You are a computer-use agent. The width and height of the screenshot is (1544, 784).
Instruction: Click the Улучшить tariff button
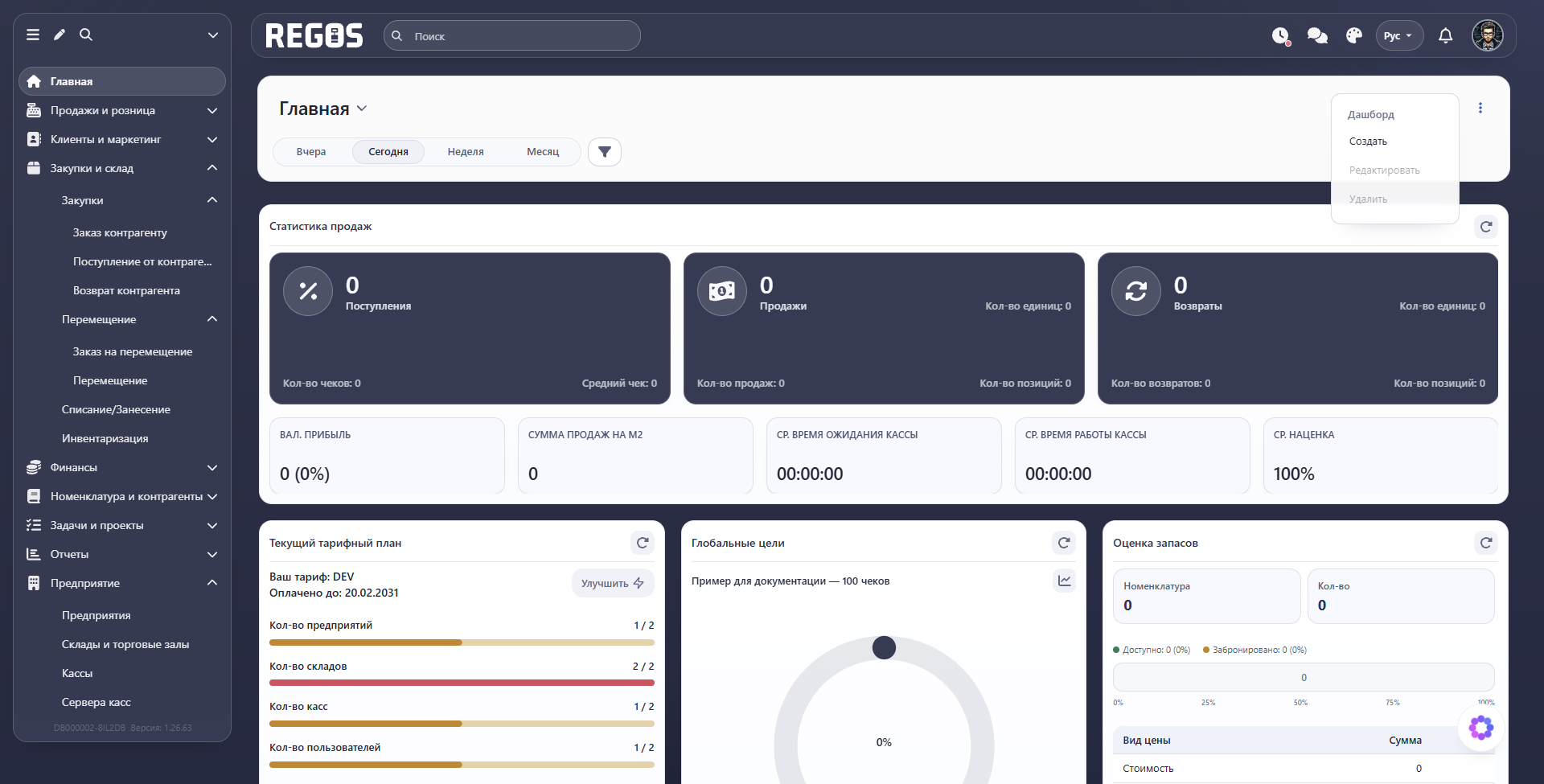613,583
